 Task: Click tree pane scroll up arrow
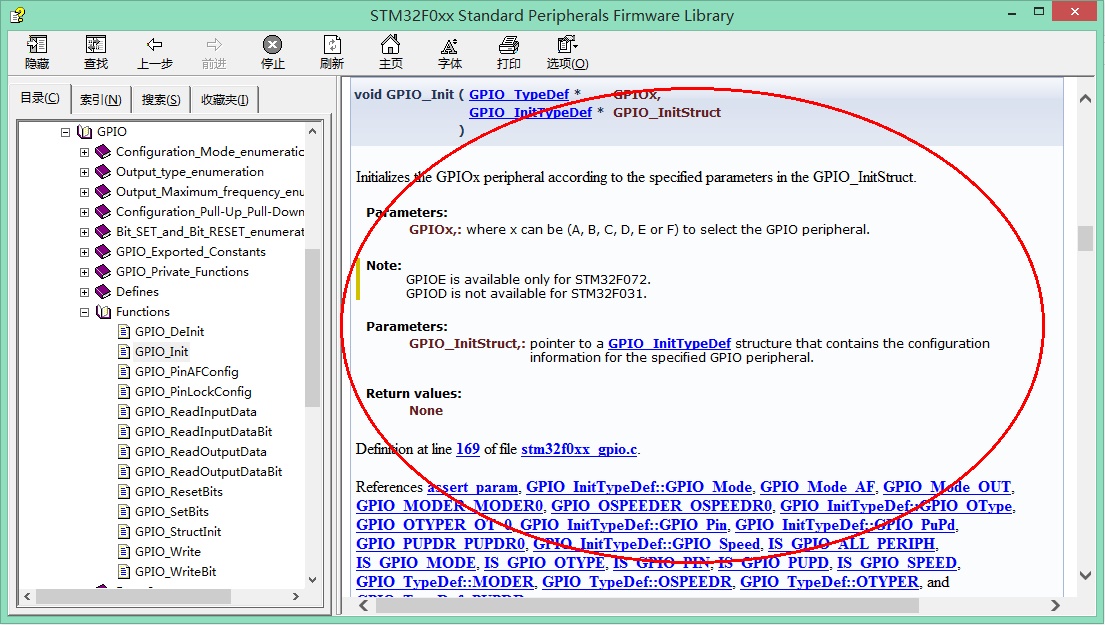pos(313,131)
